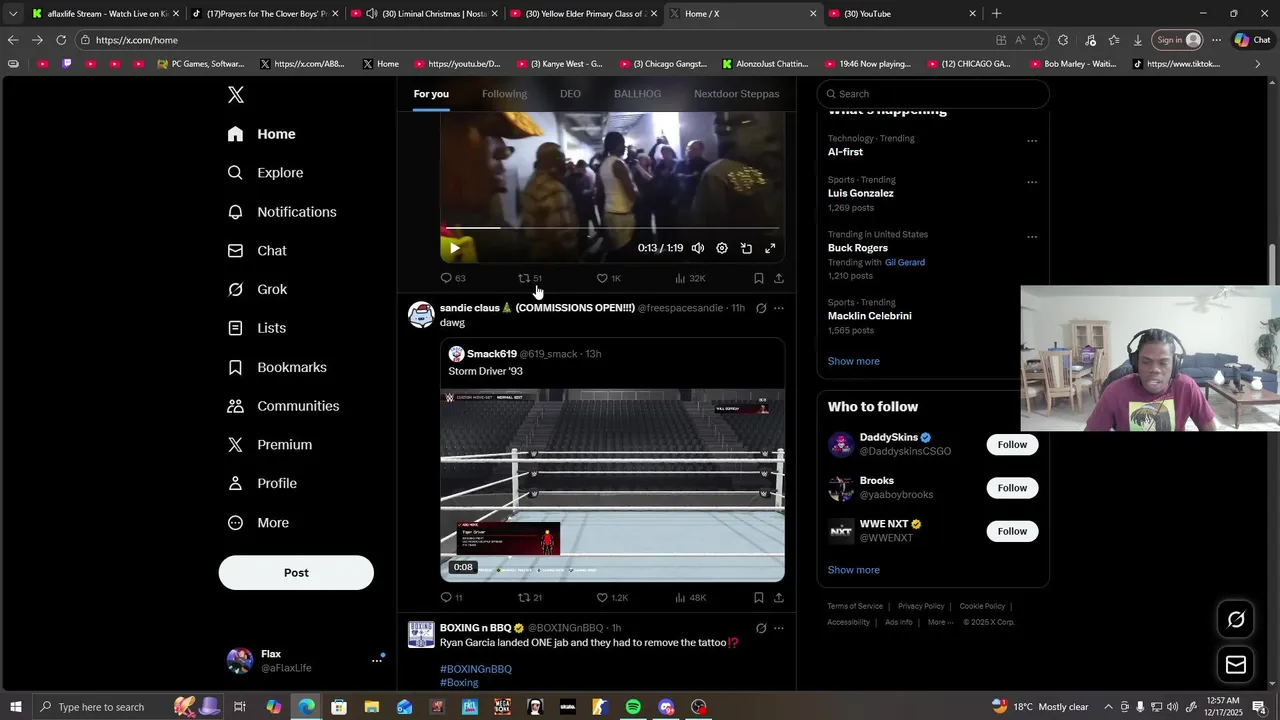Open Flax account menu dots
This screenshot has height=720, width=1280.
377,660
